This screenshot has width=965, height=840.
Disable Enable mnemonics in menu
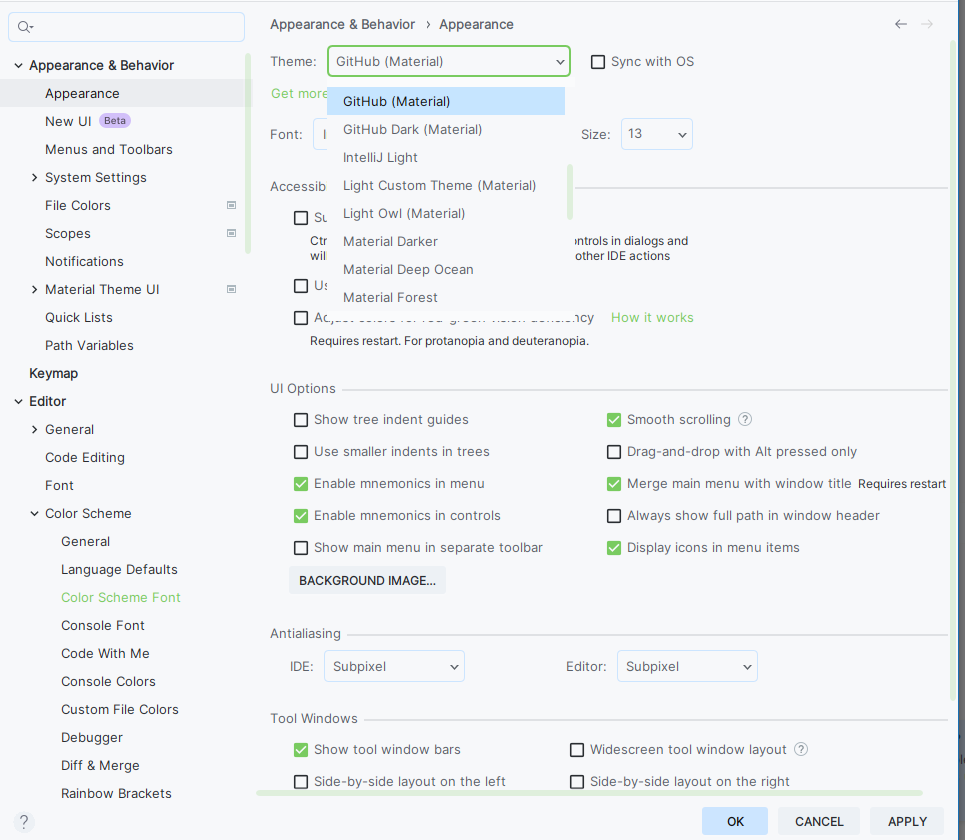[301, 484]
